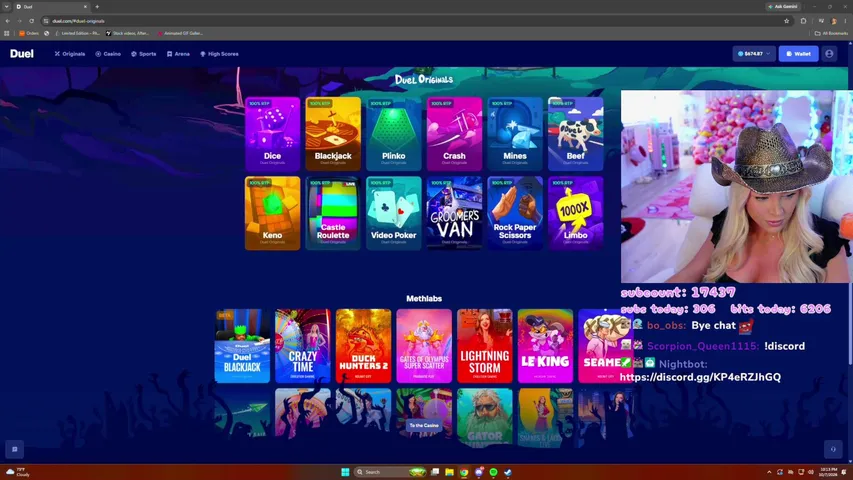Open Gates of Olympus Super Scatter

click(424, 346)
